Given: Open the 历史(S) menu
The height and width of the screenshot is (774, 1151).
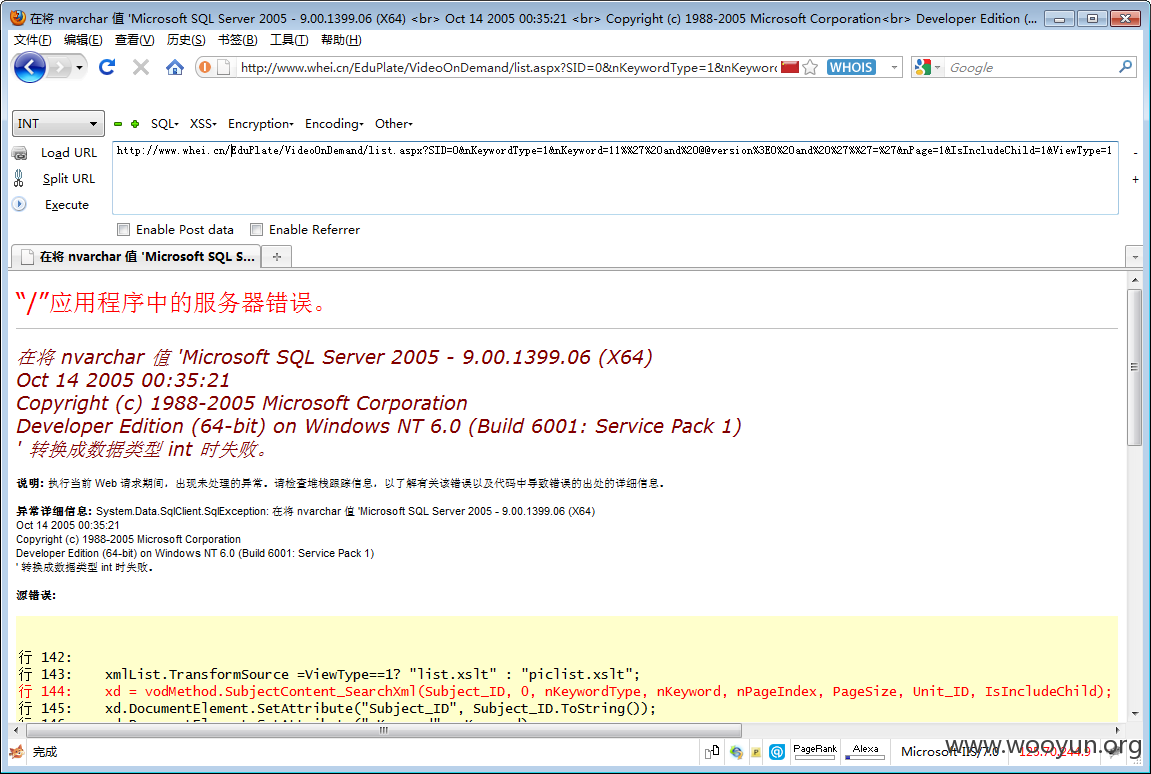Looking at the screenshot, I should 186,40.
